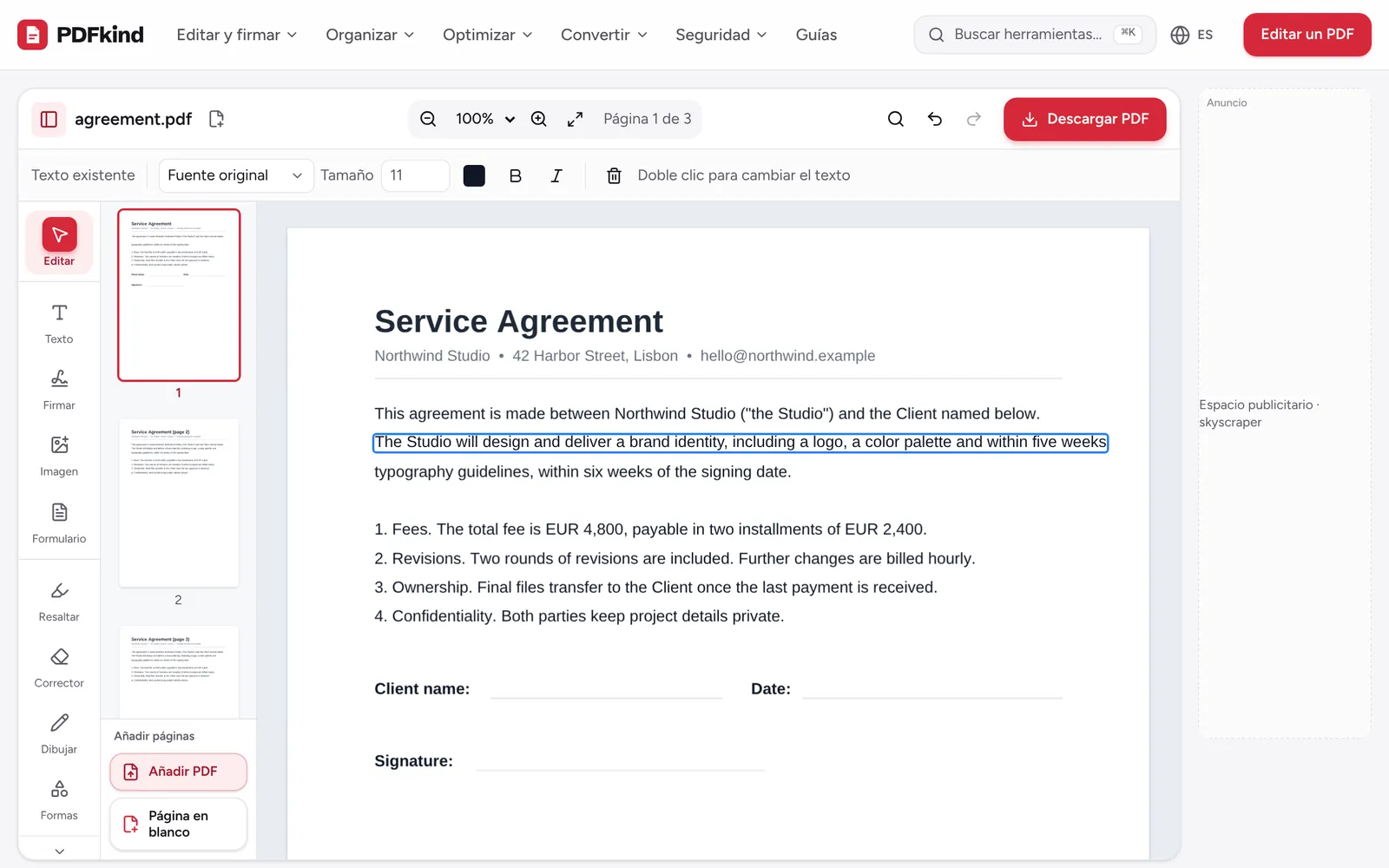
Task: Click the selected line 'The Studio will design'
Action: click(x=741, y=443)
